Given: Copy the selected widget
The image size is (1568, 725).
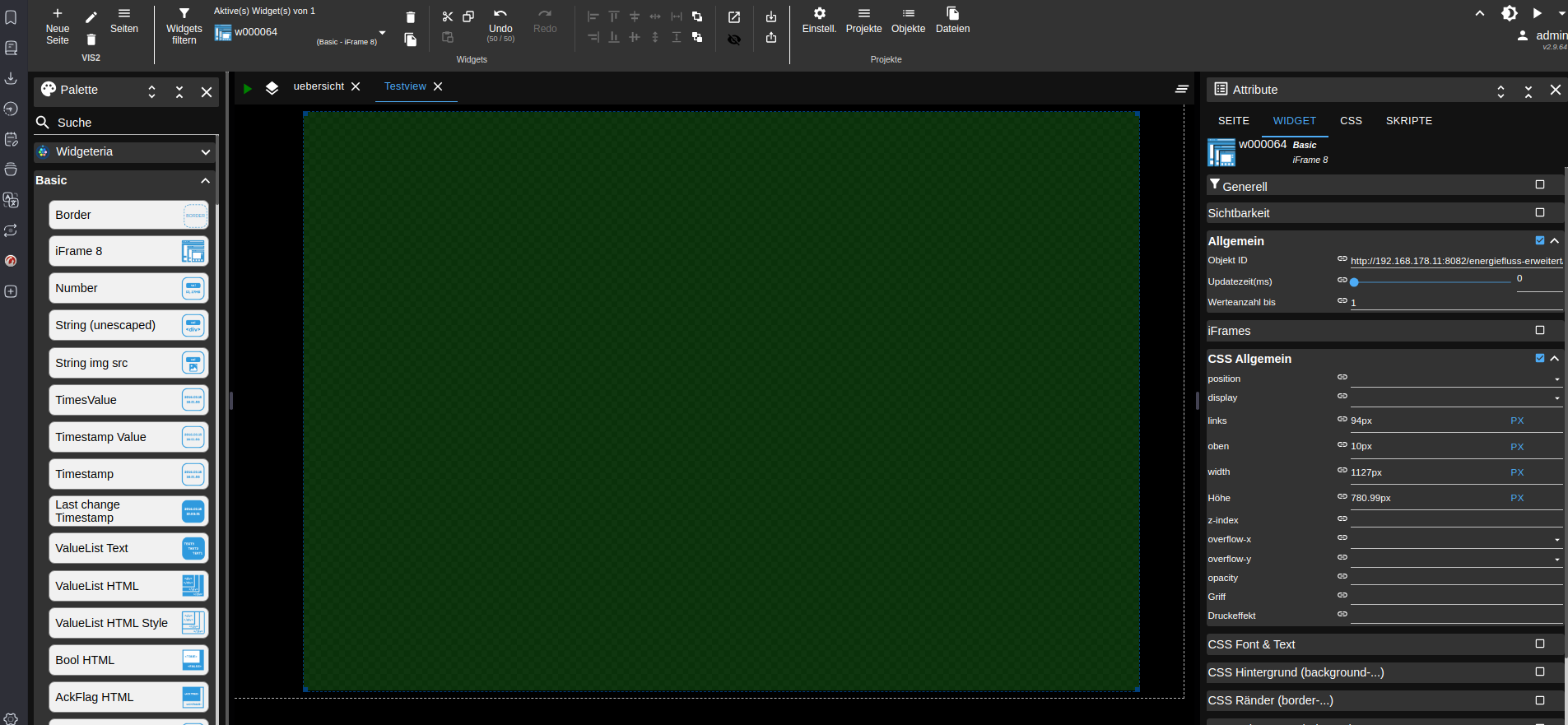Looking at the screenshot, I should pos(468,16).
